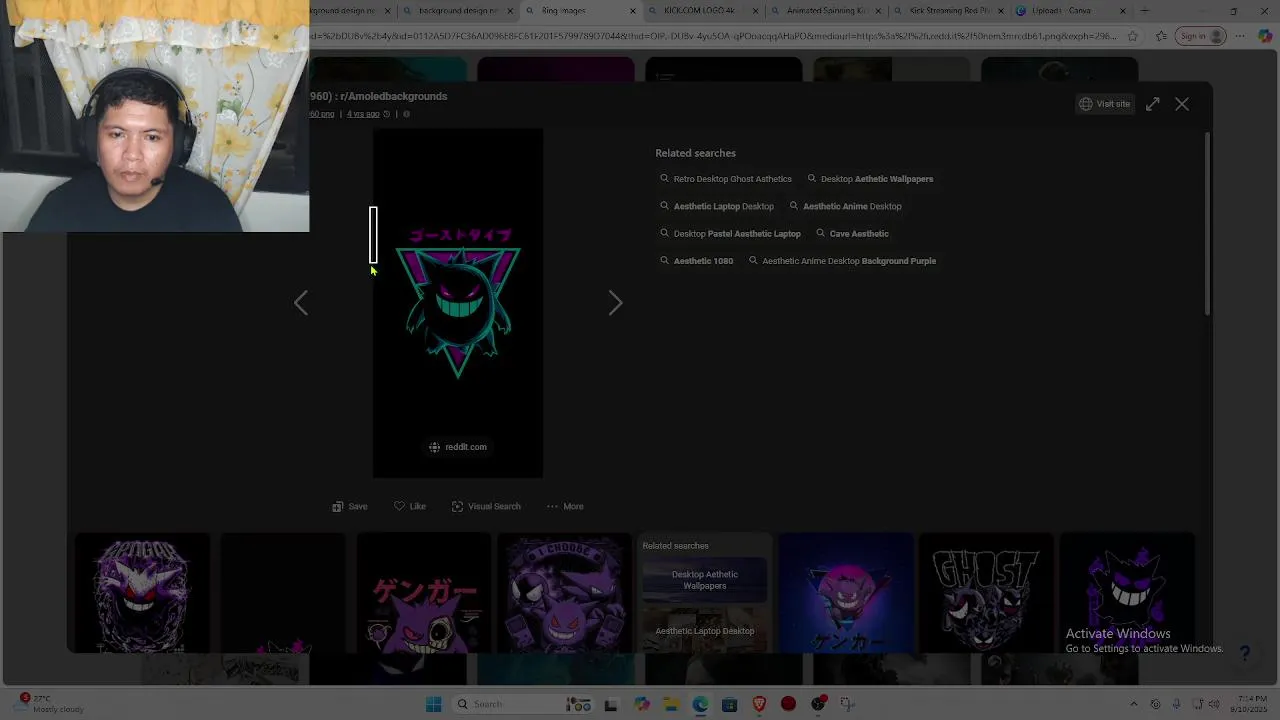This screenshot has width=1280, height=720.
Task: Open the Windows Start menu
Action: [x=433, y=704]
